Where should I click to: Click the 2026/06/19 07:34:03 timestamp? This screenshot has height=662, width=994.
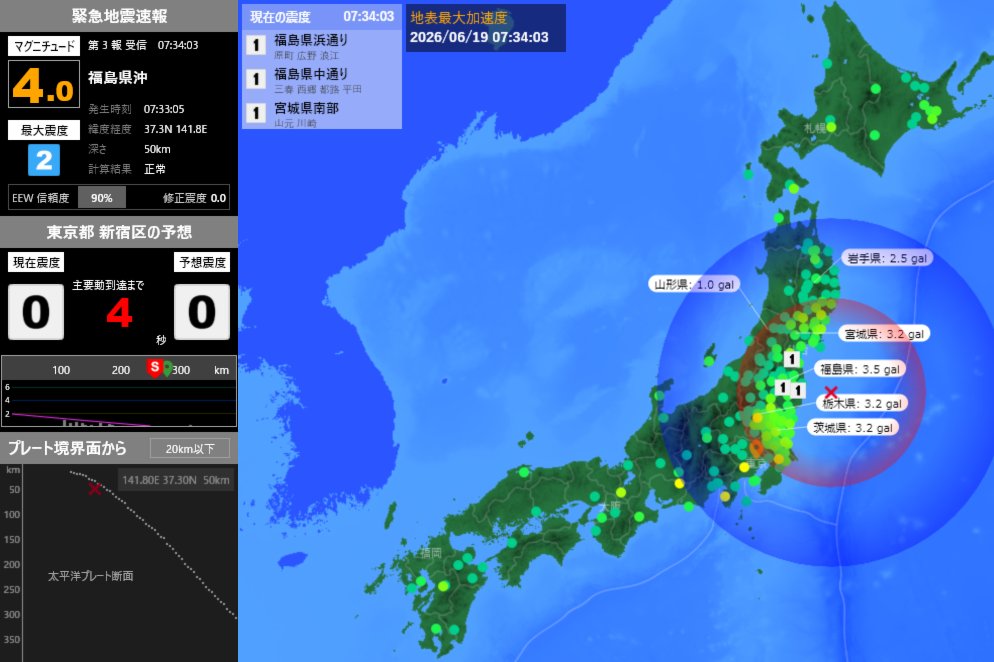click(479, 37)
